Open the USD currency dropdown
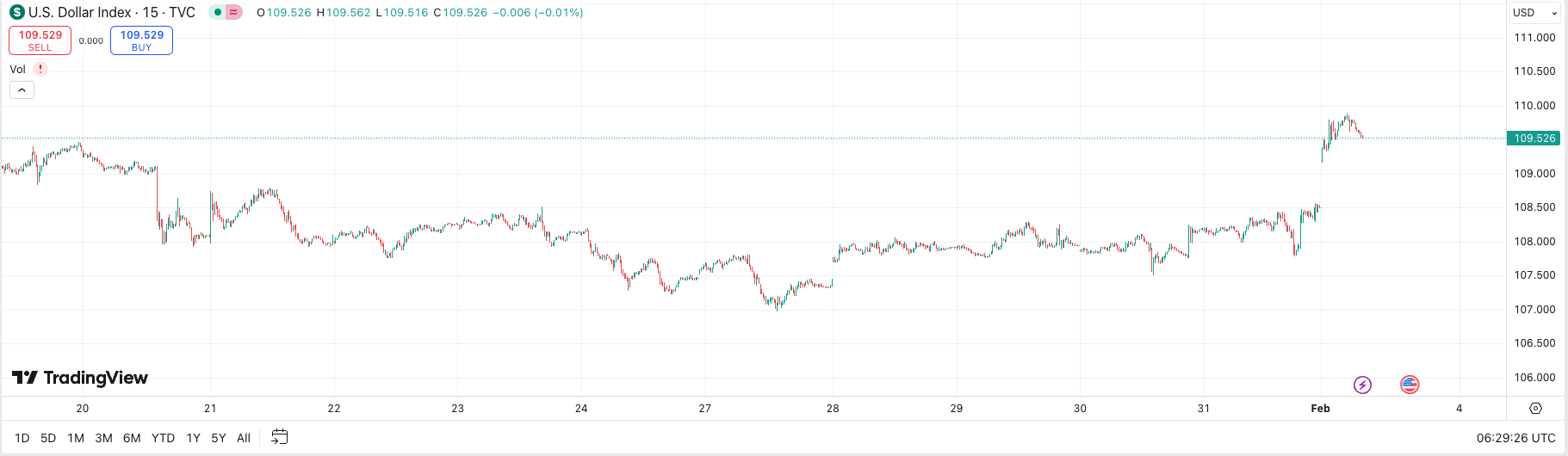 click(1536, 12)
